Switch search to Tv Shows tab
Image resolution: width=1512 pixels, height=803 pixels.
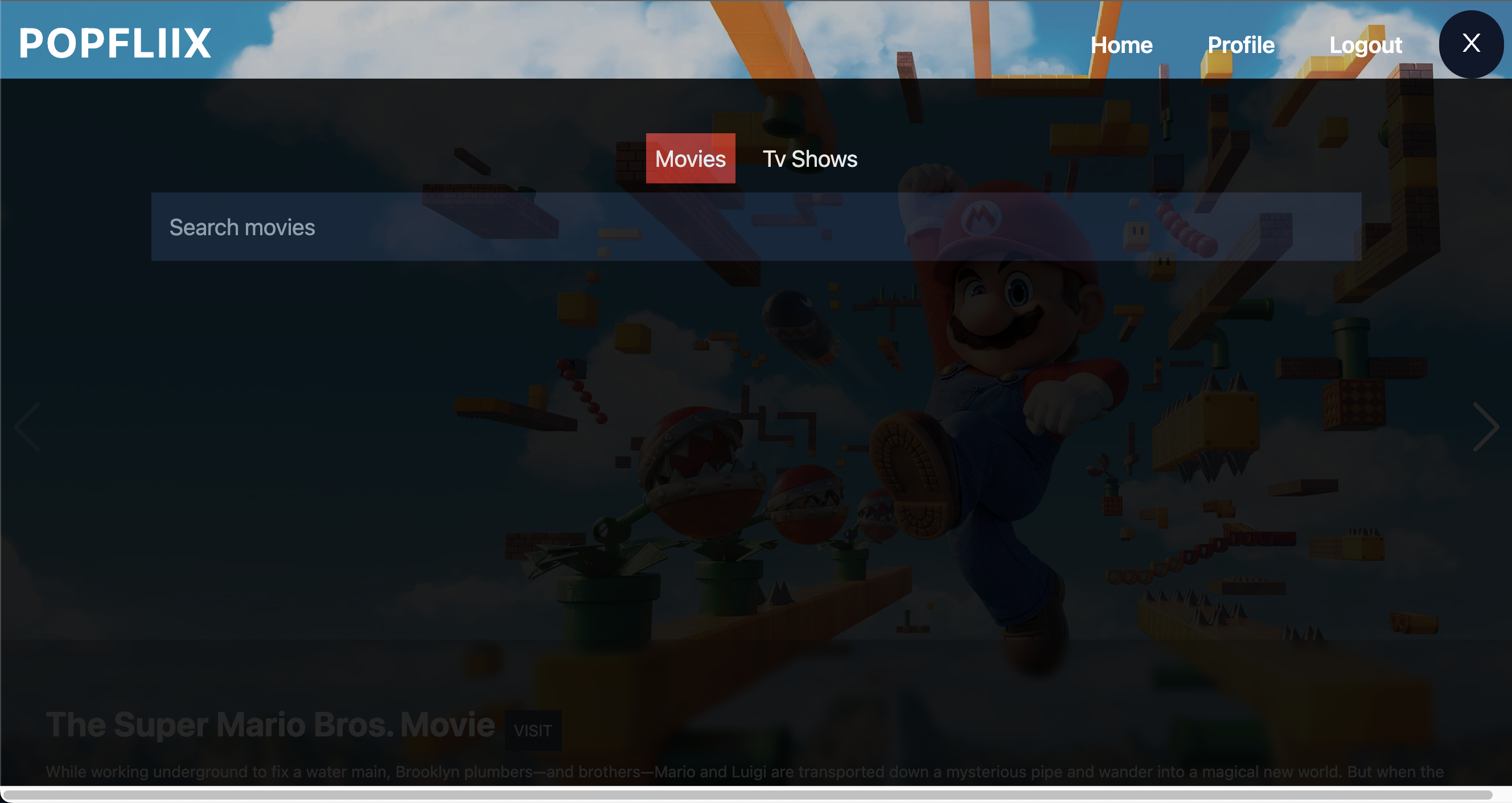(810, 159)
